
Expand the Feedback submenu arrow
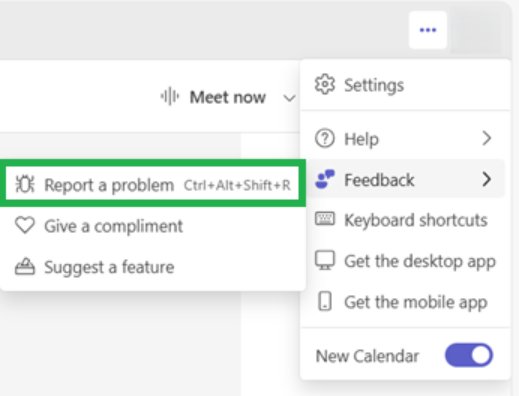(x=487, y=179)
